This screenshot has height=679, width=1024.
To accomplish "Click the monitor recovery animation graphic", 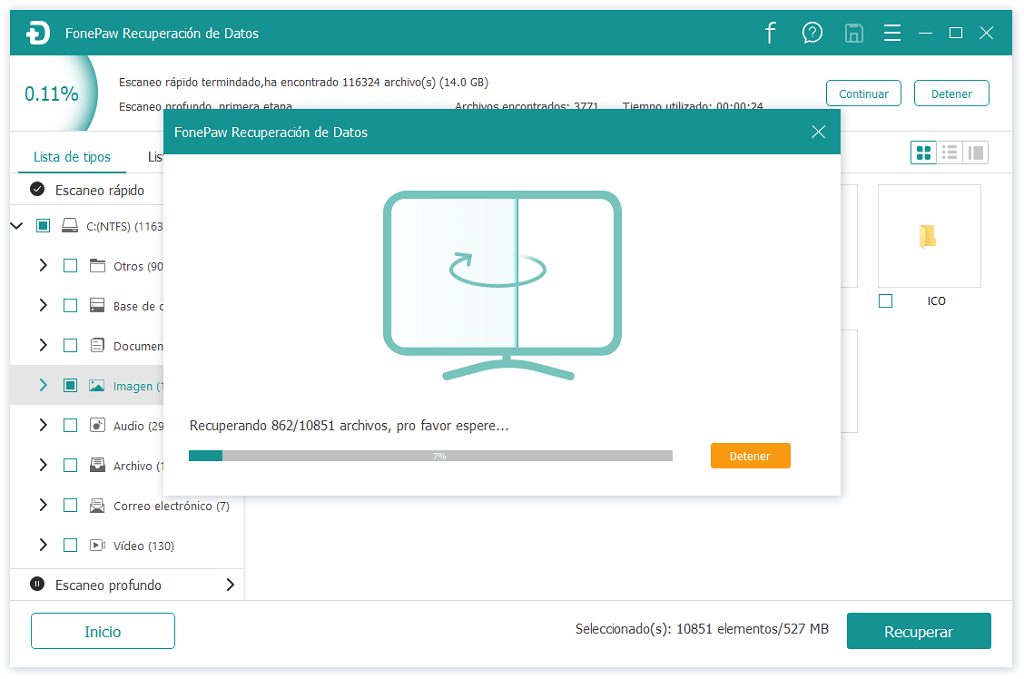I will click(x=502, y=285).
